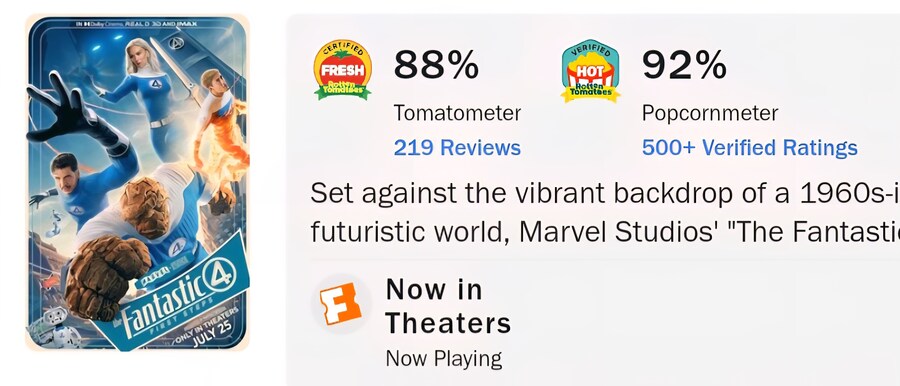Click the synopsis line starting 'futuristic world'
Screen dimensions: 900x386
605,231
